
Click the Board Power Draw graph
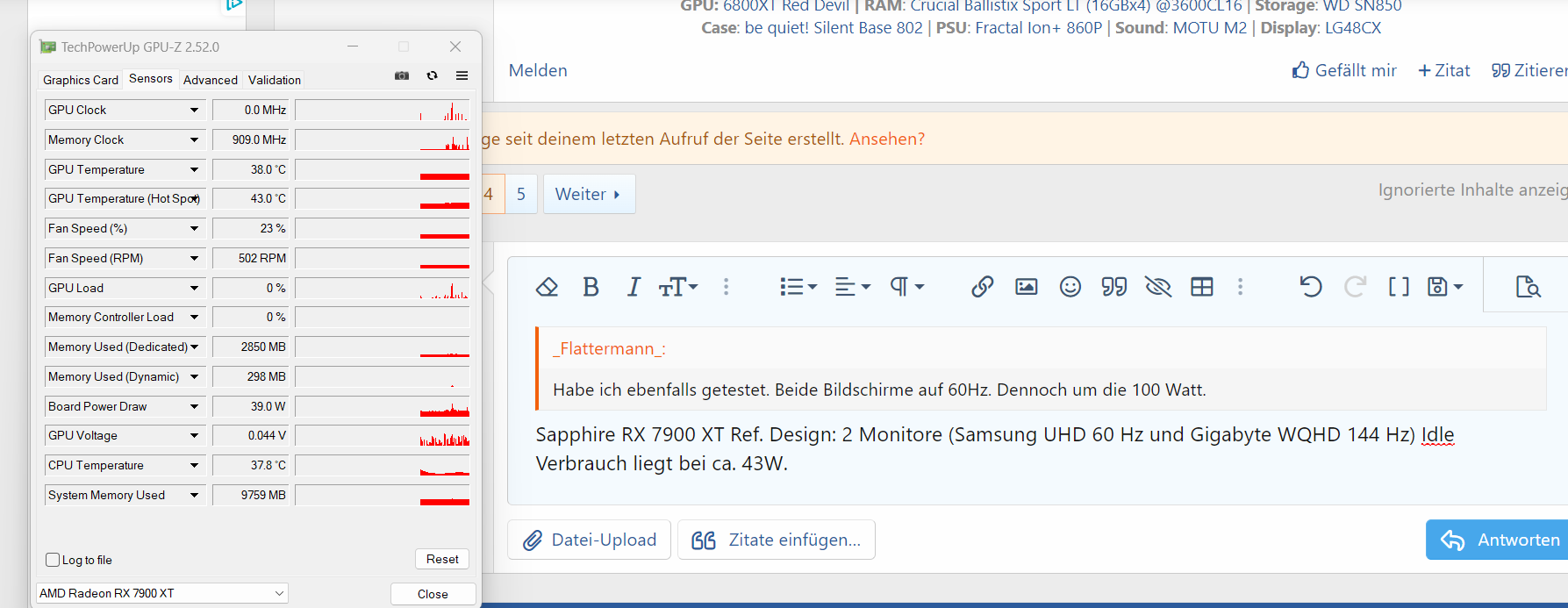[383, 406]
